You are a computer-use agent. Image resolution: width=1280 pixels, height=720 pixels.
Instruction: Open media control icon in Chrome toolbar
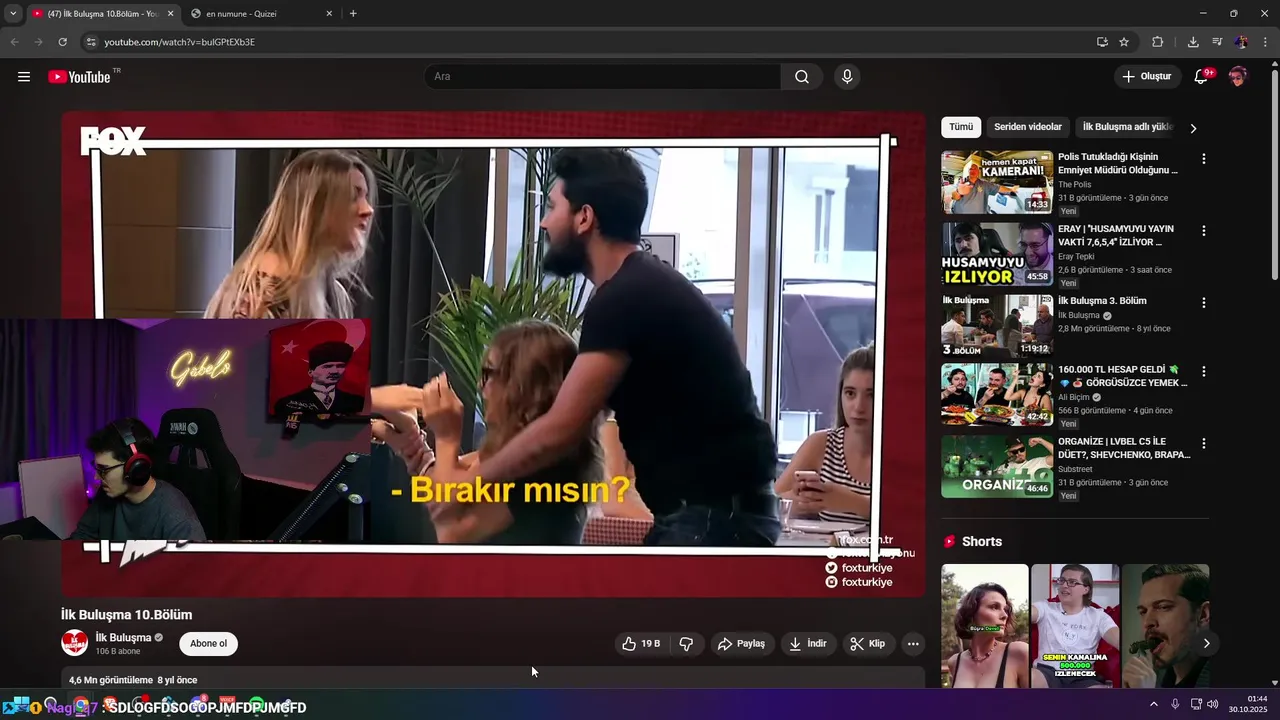click(x=1217, y=42)
